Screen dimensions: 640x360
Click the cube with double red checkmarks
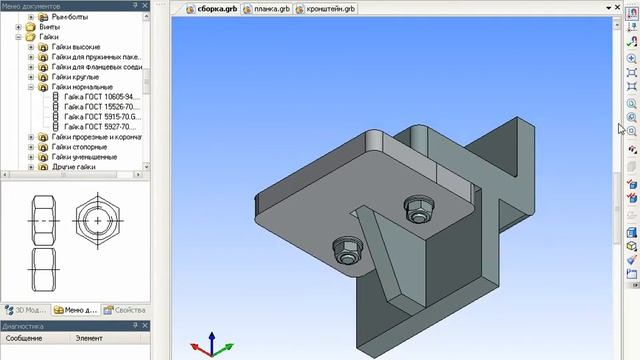point(632,198)
